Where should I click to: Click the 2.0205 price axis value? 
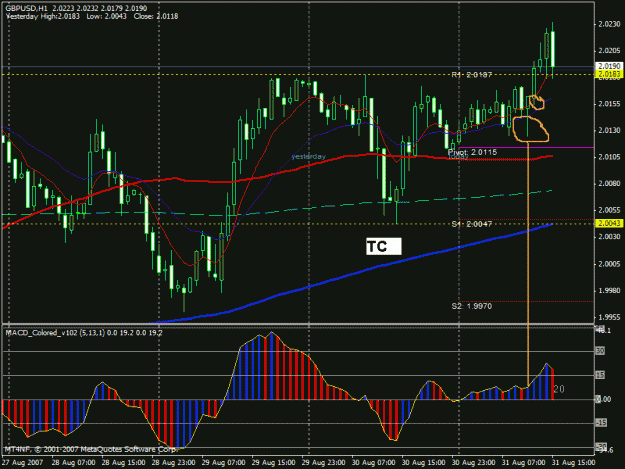[609, 51]
